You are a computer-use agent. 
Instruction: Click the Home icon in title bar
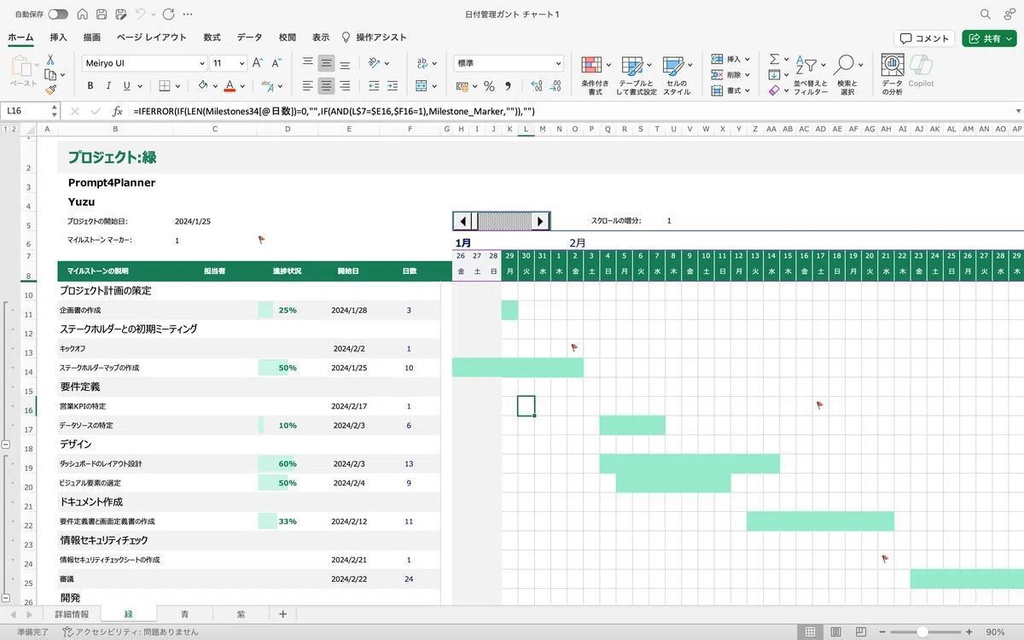[82, 14]
